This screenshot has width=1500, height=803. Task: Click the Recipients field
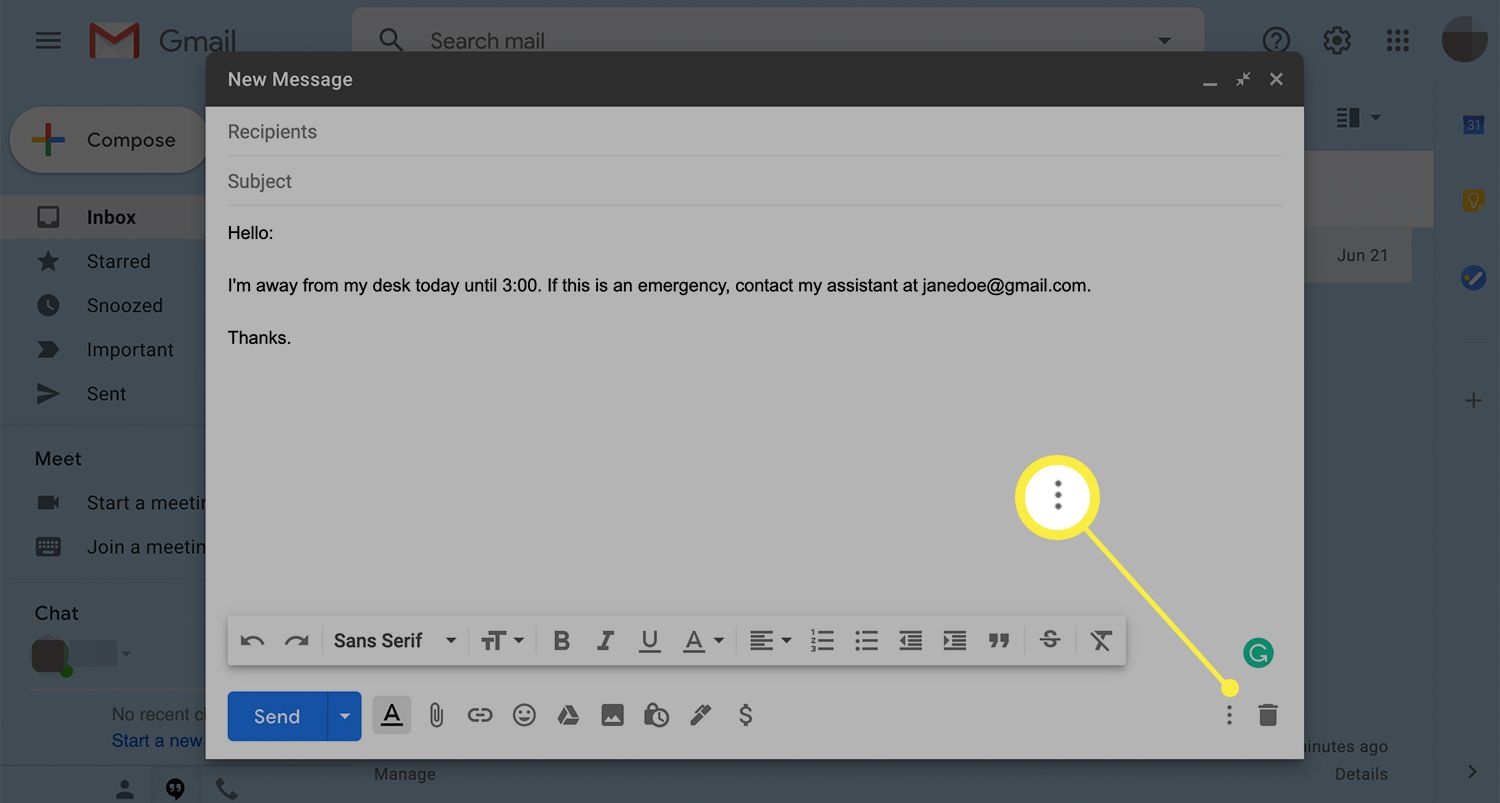tap(755, 132)
